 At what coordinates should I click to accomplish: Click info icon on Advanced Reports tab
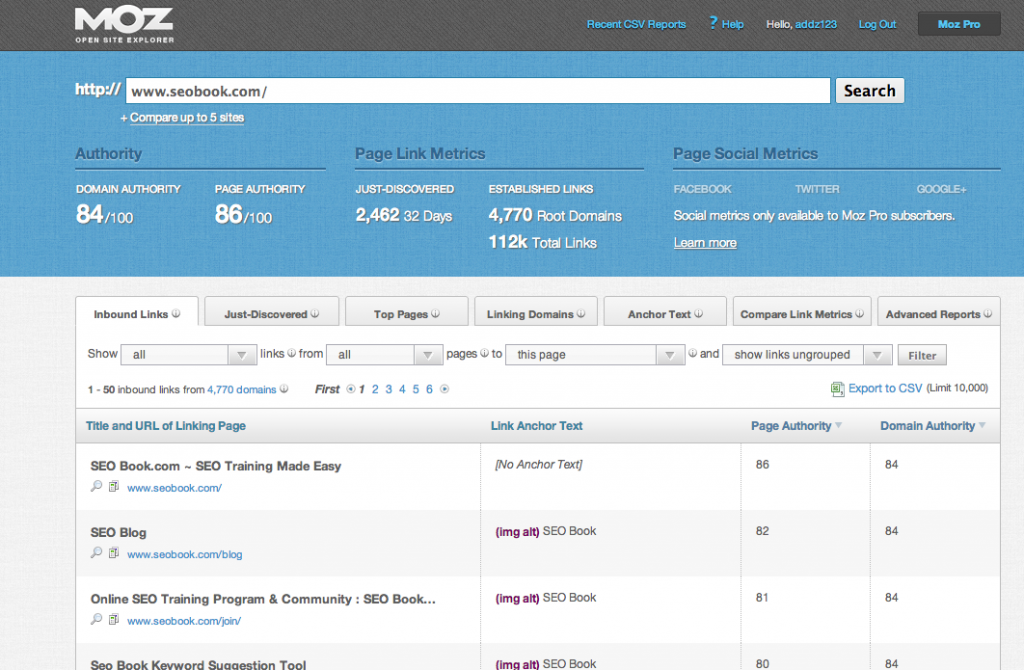tap(987, 313)
